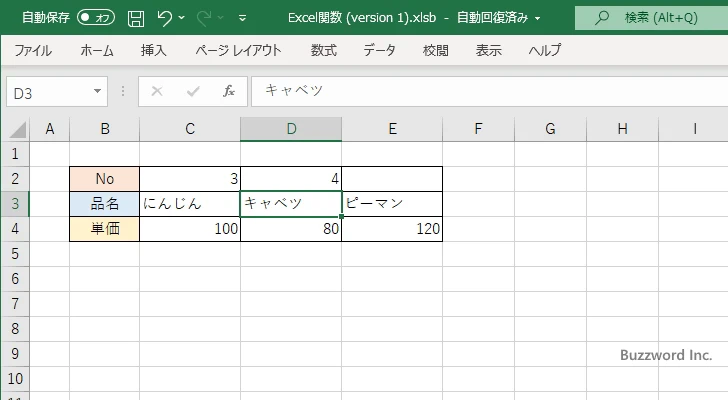
Task: Click the 自動保存 label text
Action: tap(46, 18)
